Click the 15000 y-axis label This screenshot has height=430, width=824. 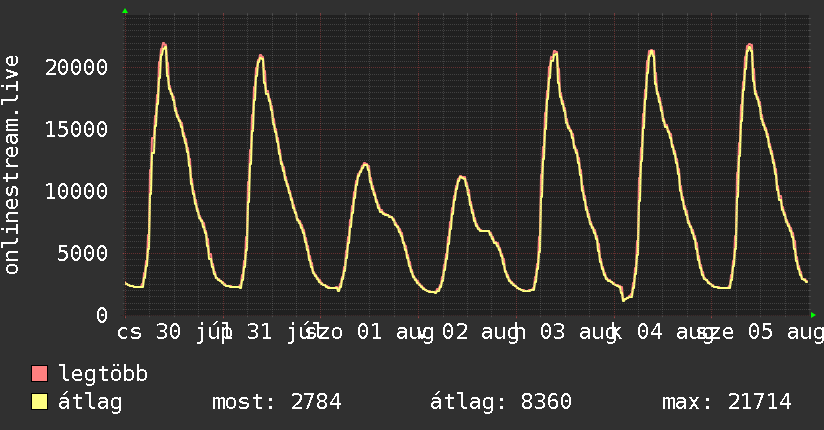click(77, 129)
